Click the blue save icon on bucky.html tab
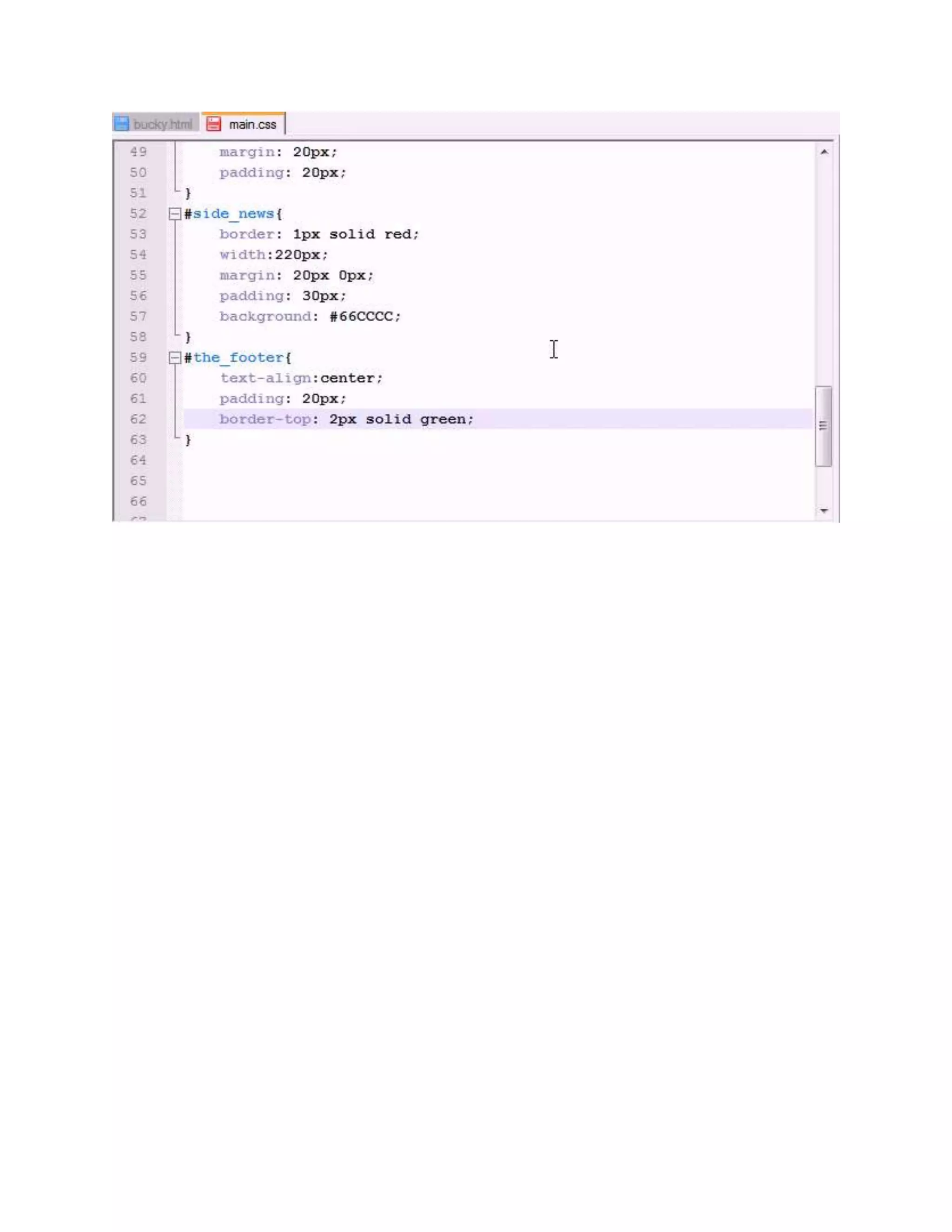The width and height of the screenshot is (952, 1232). pyautogui.click(x=122, y=124)
